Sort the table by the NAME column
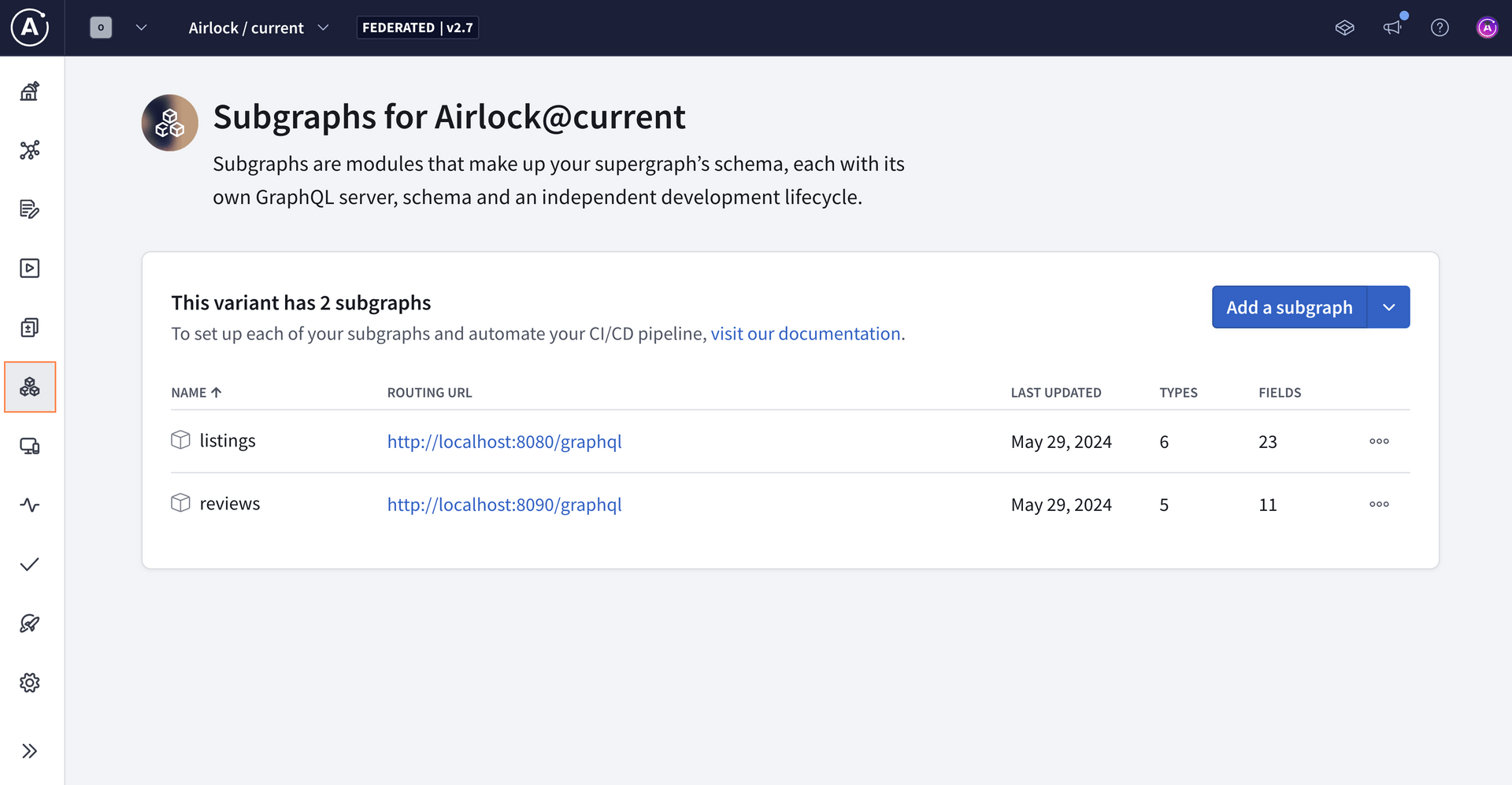Viewport: 1512px width, 785px height. [196, 392]
